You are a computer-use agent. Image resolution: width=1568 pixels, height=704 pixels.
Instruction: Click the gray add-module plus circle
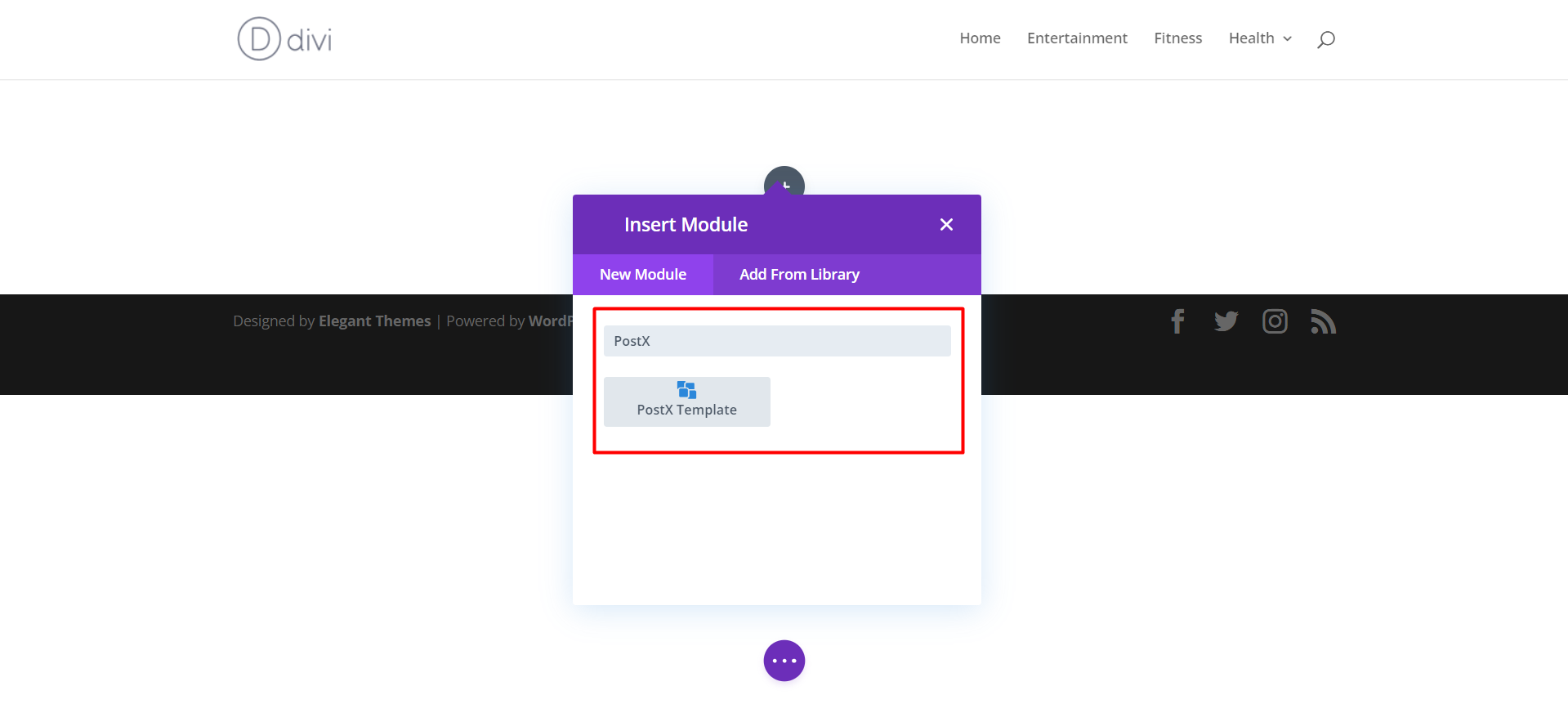[784, 182]
